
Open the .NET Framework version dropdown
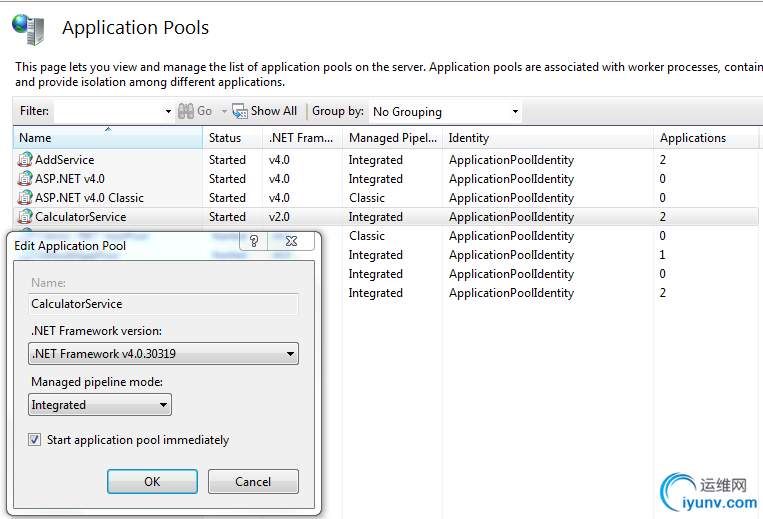pos(290,354)
